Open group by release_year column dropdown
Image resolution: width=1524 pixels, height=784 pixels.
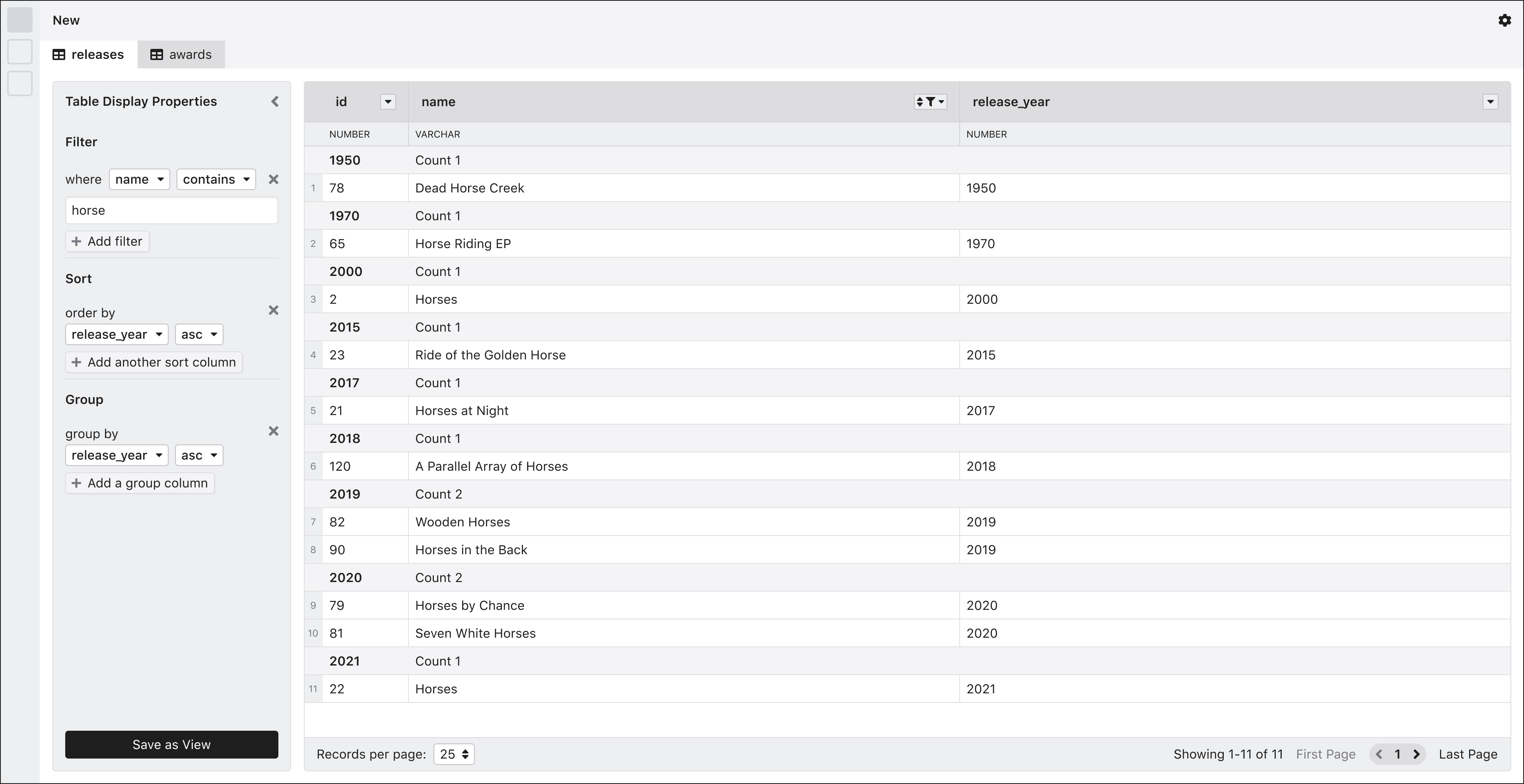(x=117, y=455)
